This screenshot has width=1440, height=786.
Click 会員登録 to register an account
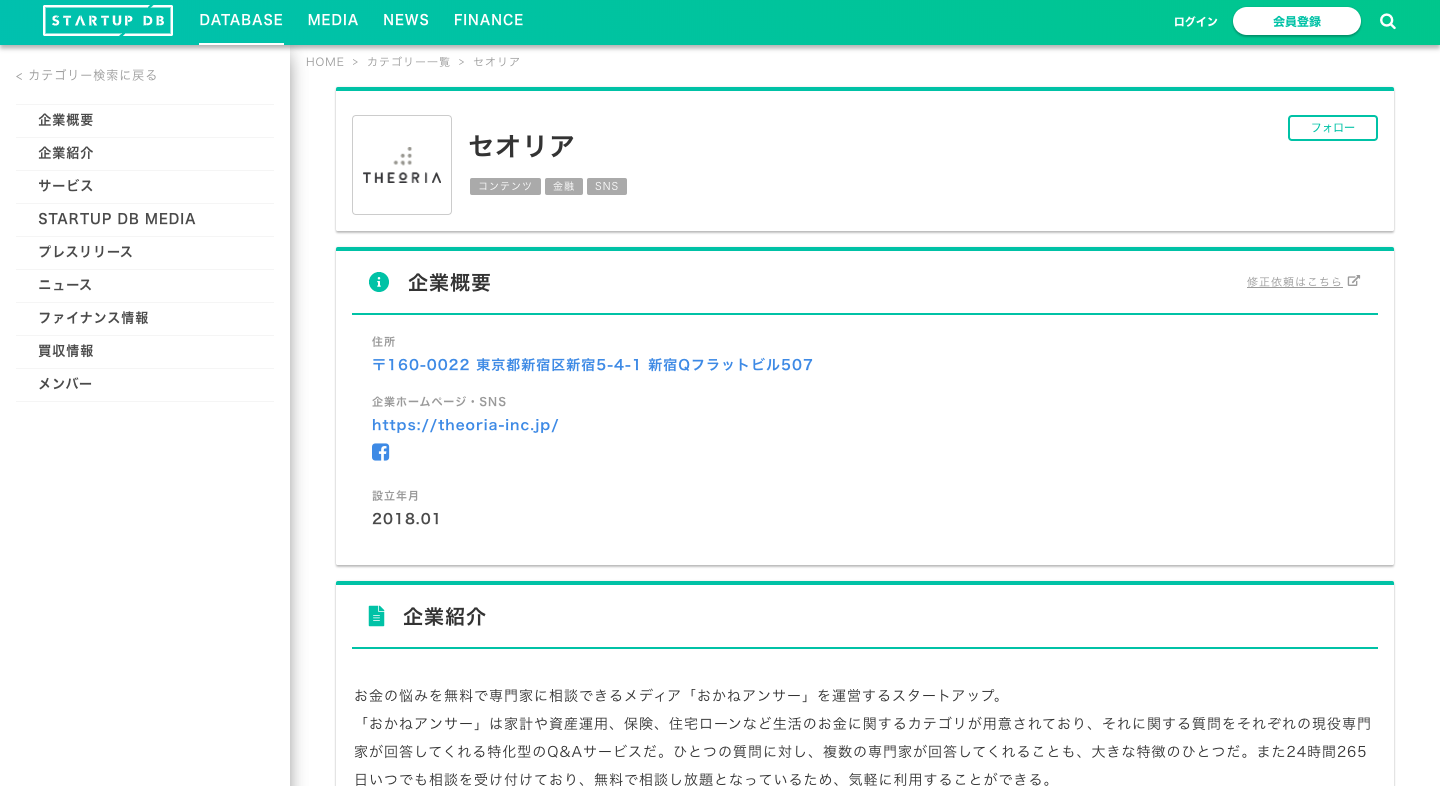[x=1297, y=20]
